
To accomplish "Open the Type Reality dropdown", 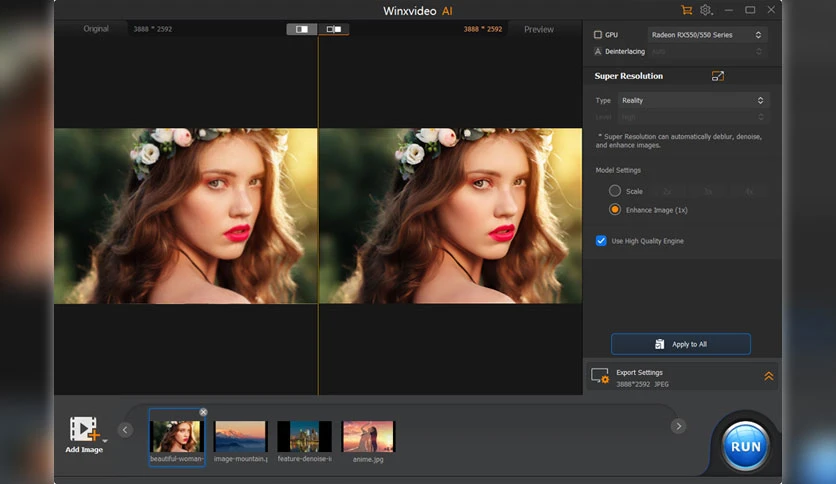I will point(693,100).
